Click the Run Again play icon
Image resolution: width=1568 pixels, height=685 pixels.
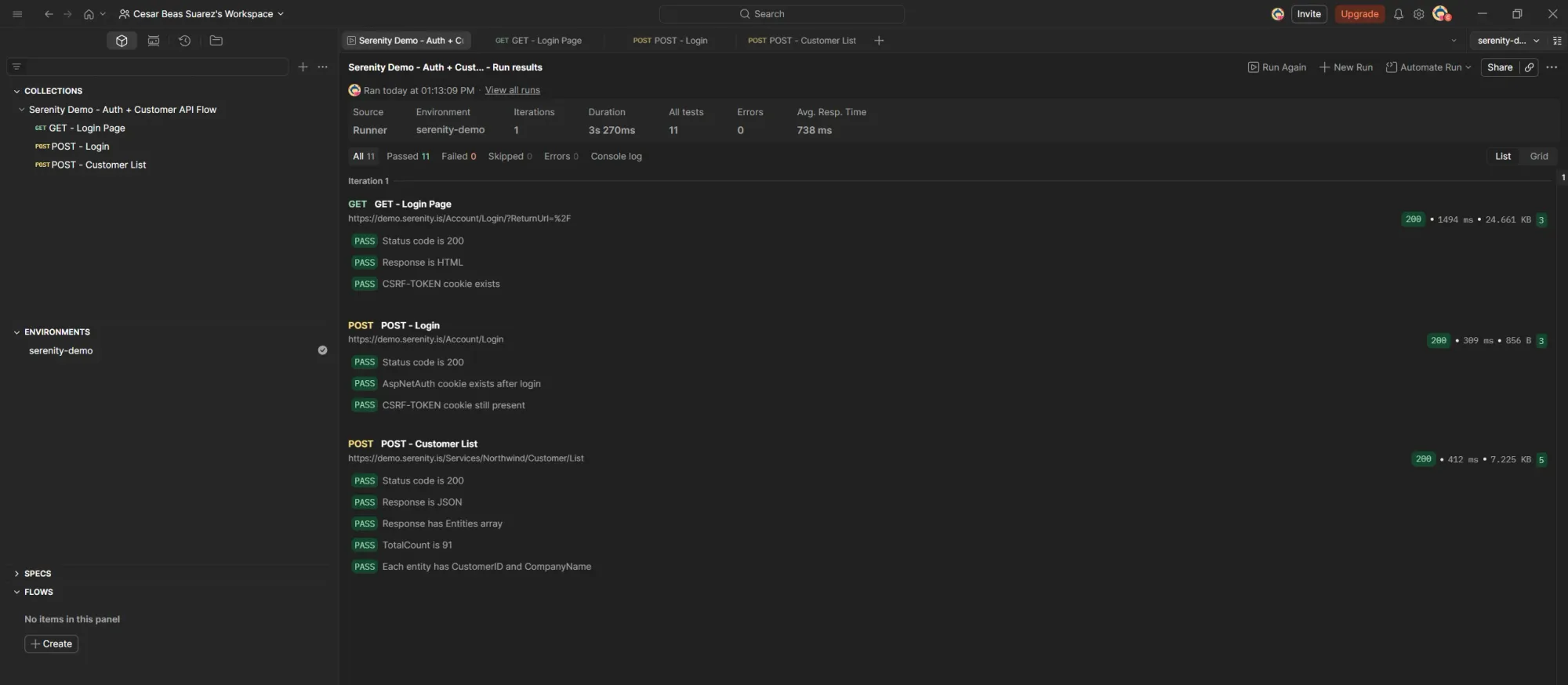tap(1253, 67)
